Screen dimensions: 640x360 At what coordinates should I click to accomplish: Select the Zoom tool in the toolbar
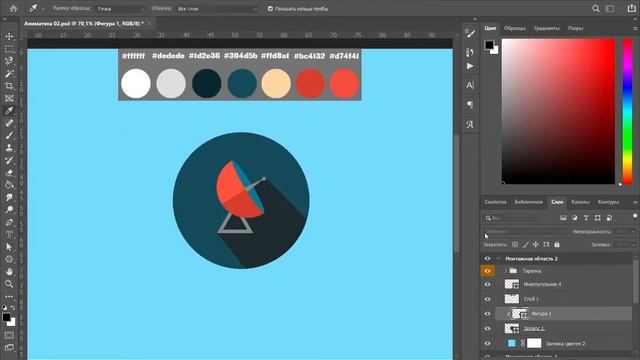point(9,284)
